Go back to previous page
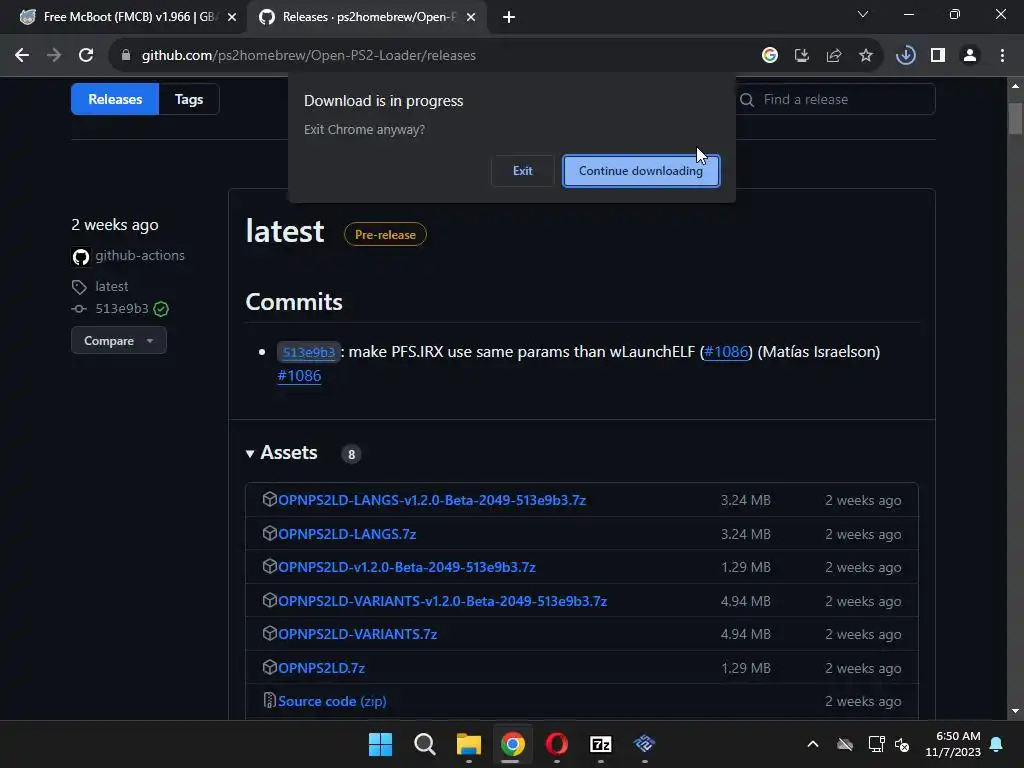Screen dimensions: 1024x768 tap(22, 56)
